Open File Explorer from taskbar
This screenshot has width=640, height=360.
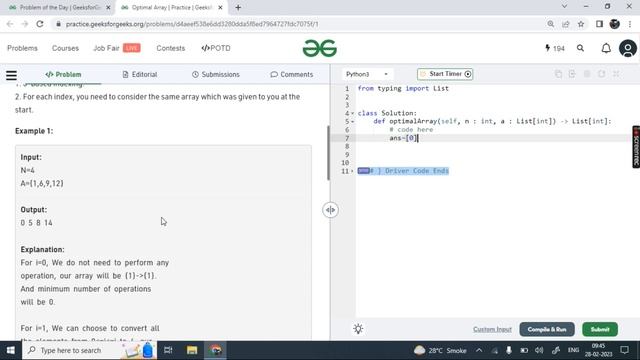click(192, 350)
